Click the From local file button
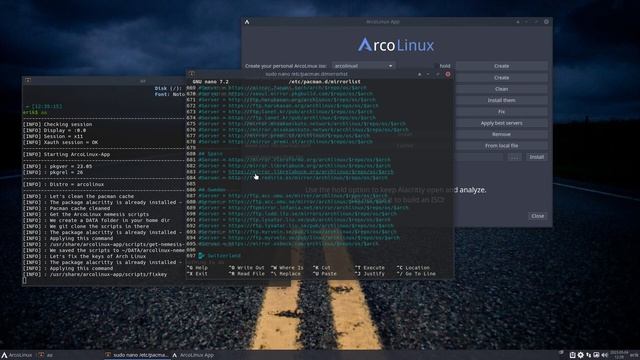 (501, 146)
